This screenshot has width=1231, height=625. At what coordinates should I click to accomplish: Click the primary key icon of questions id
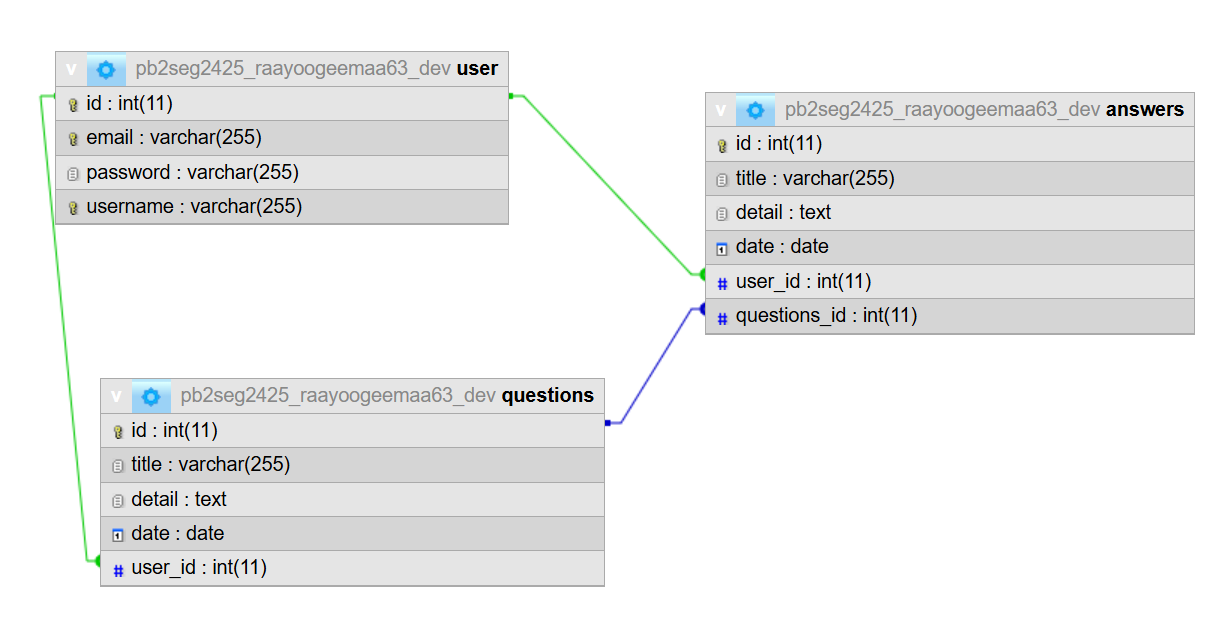point(117,431)
